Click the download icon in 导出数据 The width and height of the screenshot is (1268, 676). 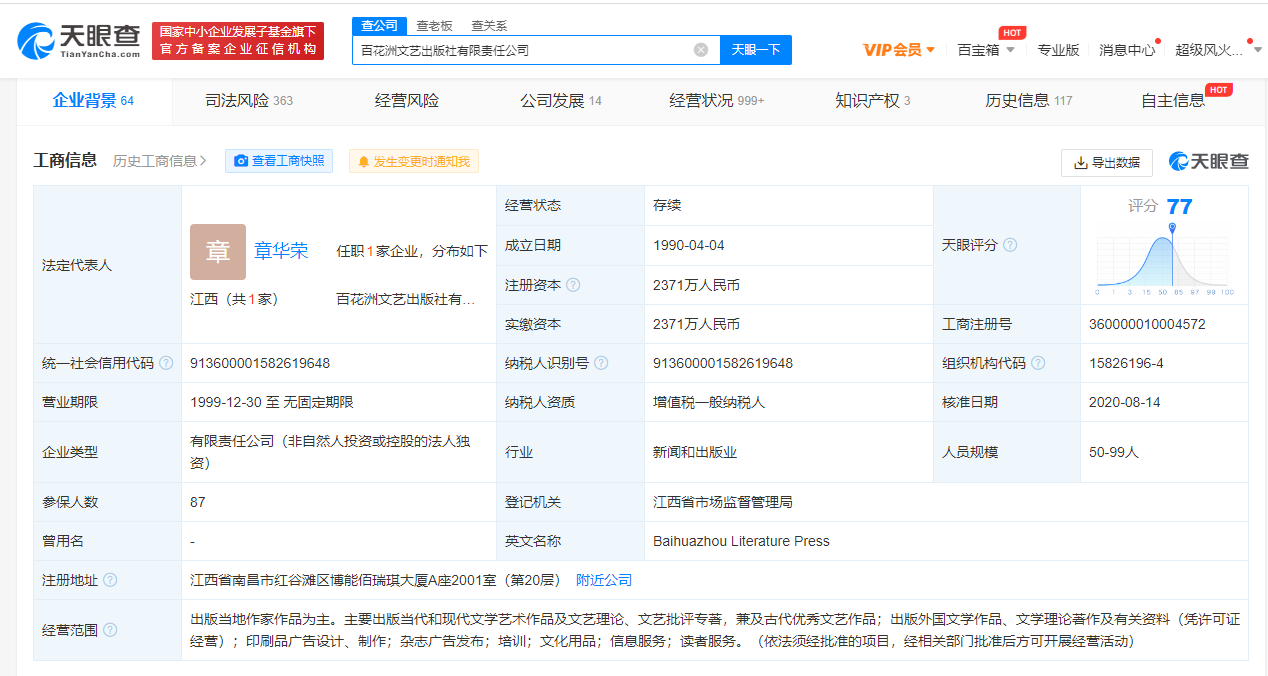(1080, 162)
